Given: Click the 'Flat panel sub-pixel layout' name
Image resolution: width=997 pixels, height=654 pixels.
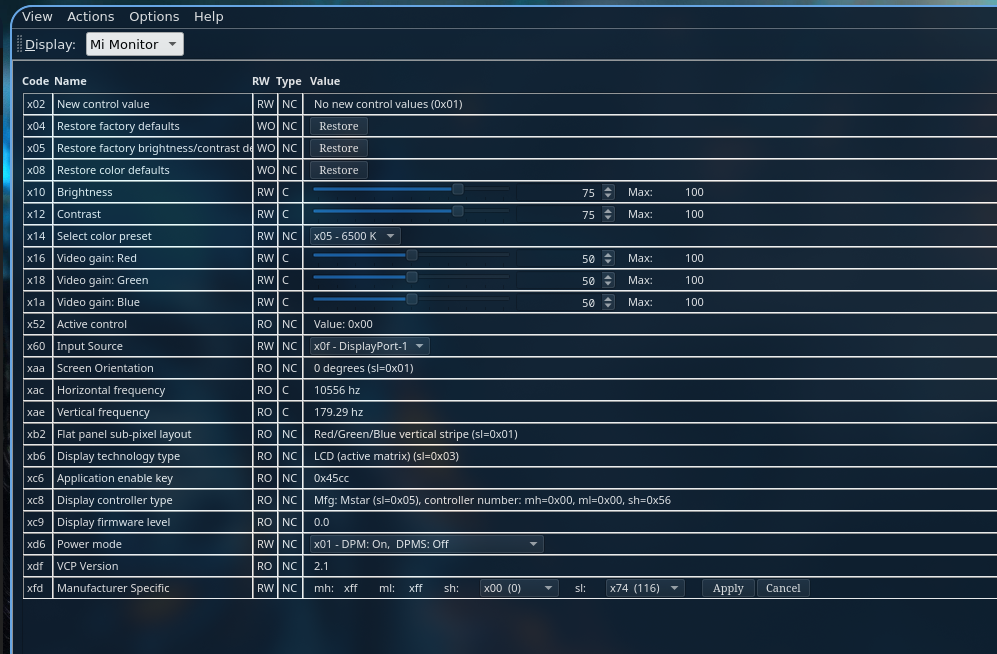Looking at the screenshot, I should (x=124, y=434).
